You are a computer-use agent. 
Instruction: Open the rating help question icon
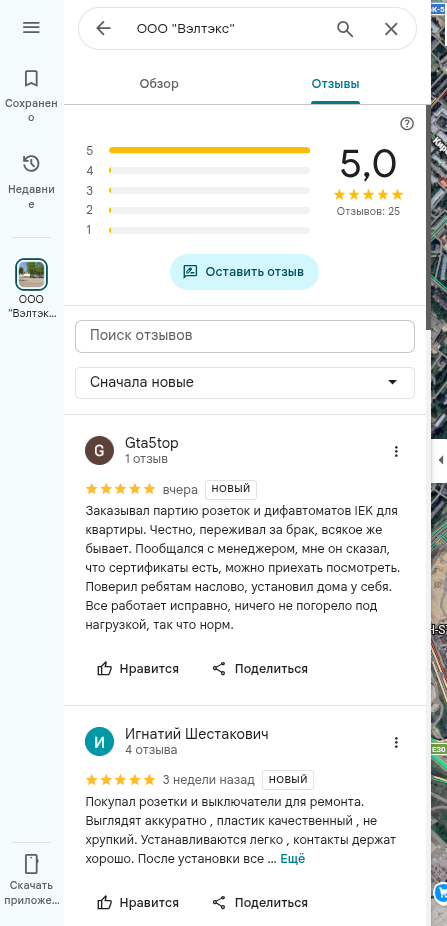click(x=407, y=123)
